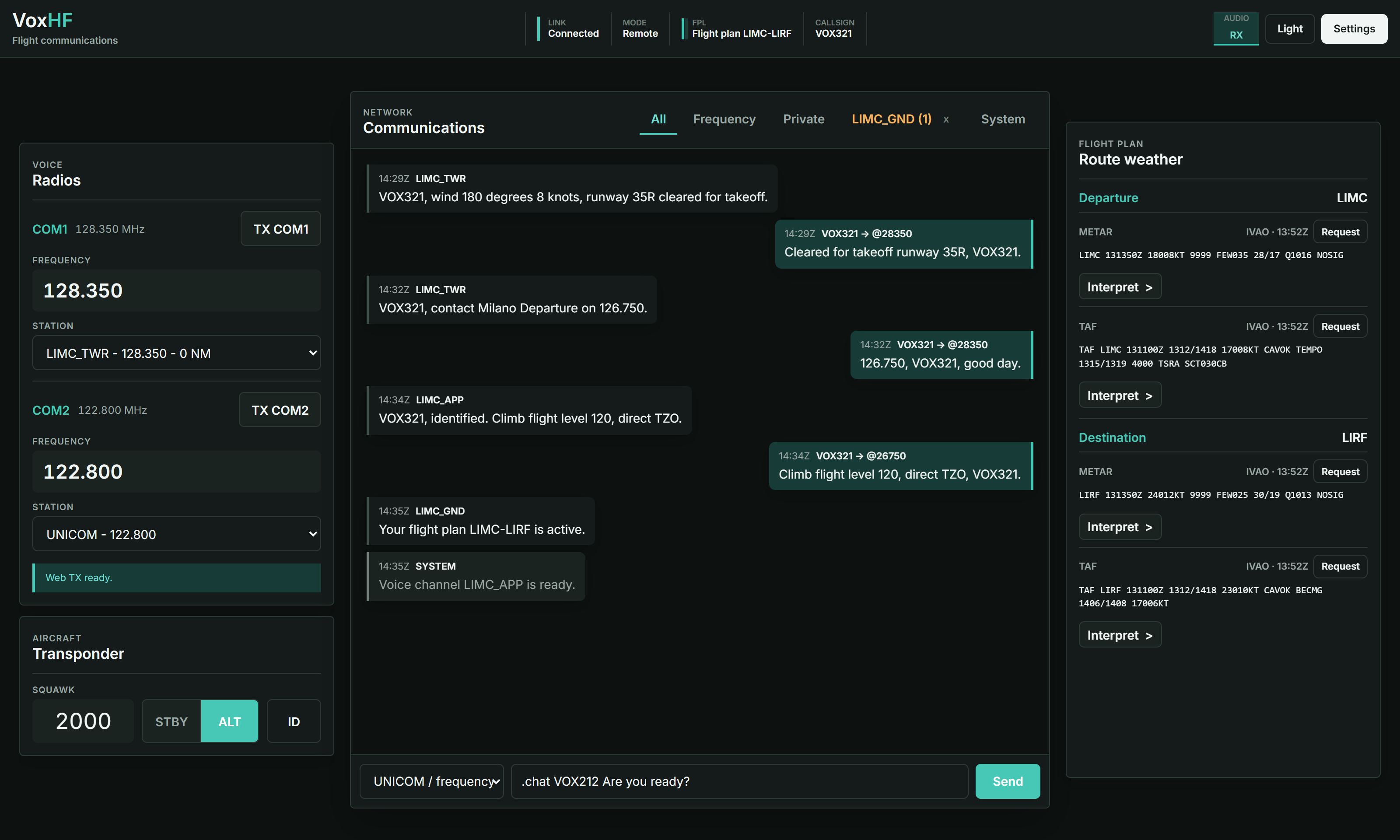This screenshot has height=840, width=1400.
Task: Select the 'identified. Climb flight level 120' LIMC_APP message
Action: click(x=529, y=410)
